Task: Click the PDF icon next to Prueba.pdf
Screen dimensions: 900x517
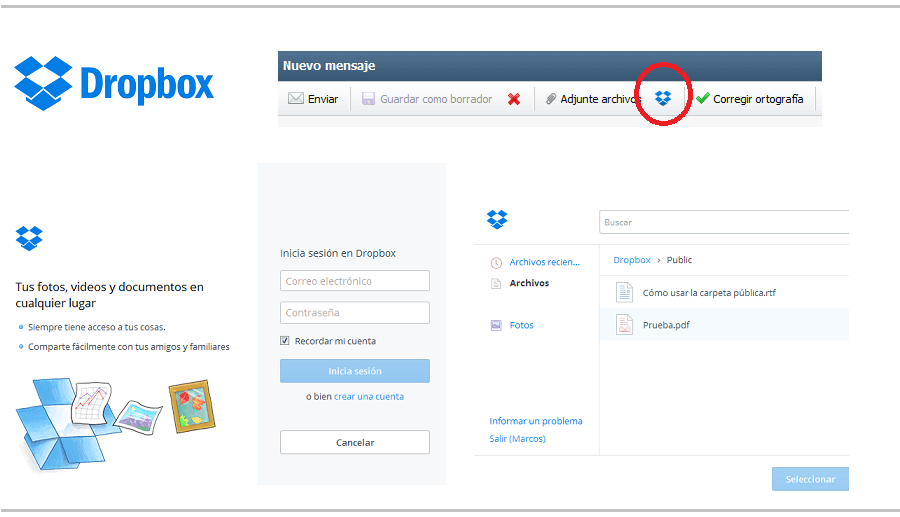Action: pyautogui.click(x=624, y=325)
